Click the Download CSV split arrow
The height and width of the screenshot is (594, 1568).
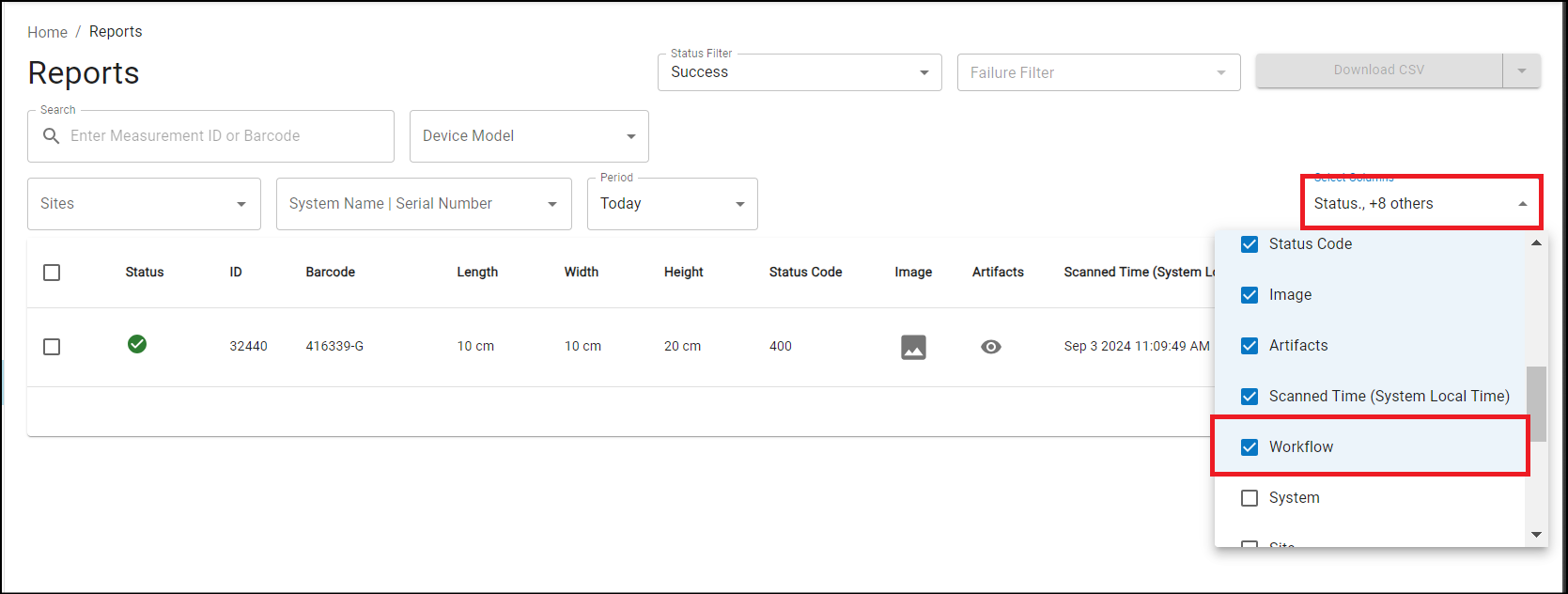pos(1522,70)
